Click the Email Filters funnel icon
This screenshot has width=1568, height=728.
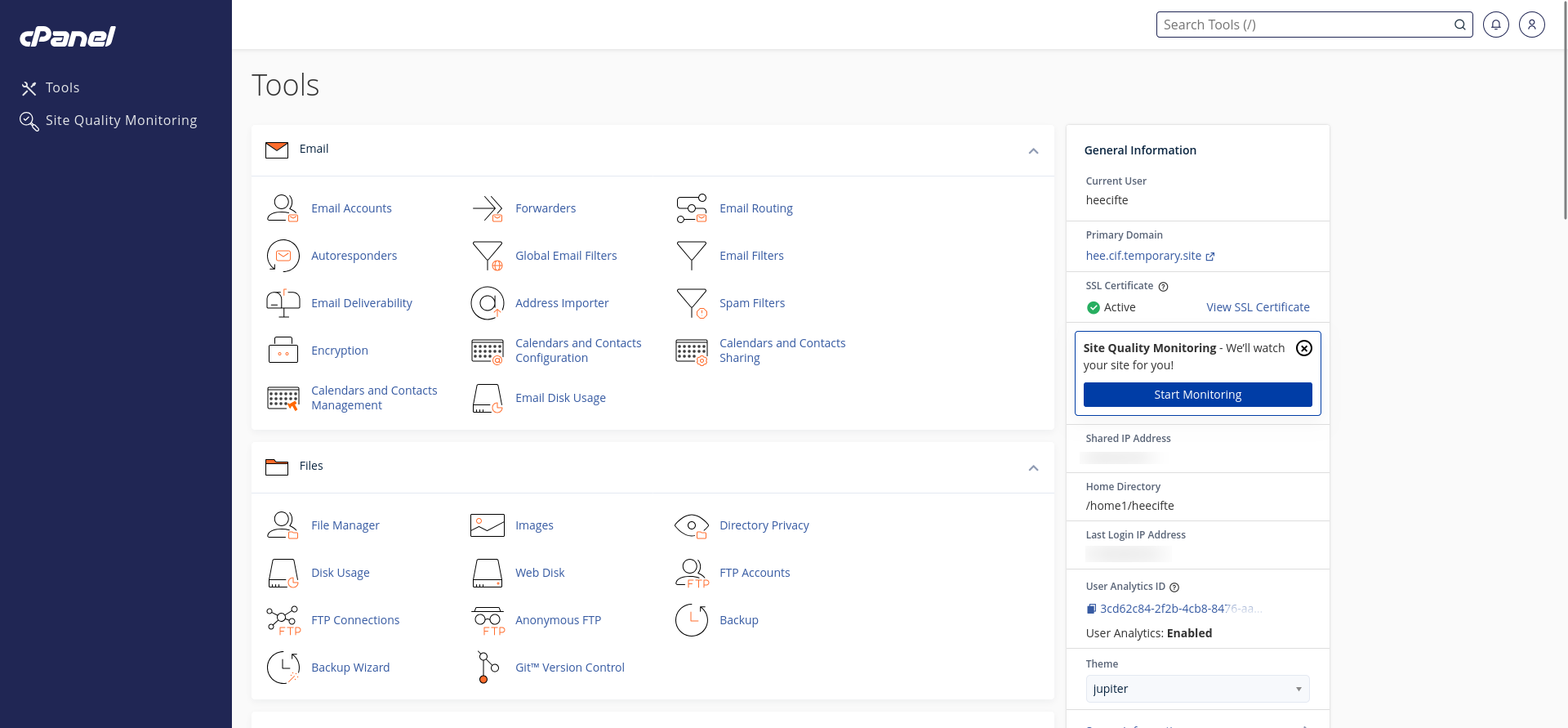tap(692, 256)
